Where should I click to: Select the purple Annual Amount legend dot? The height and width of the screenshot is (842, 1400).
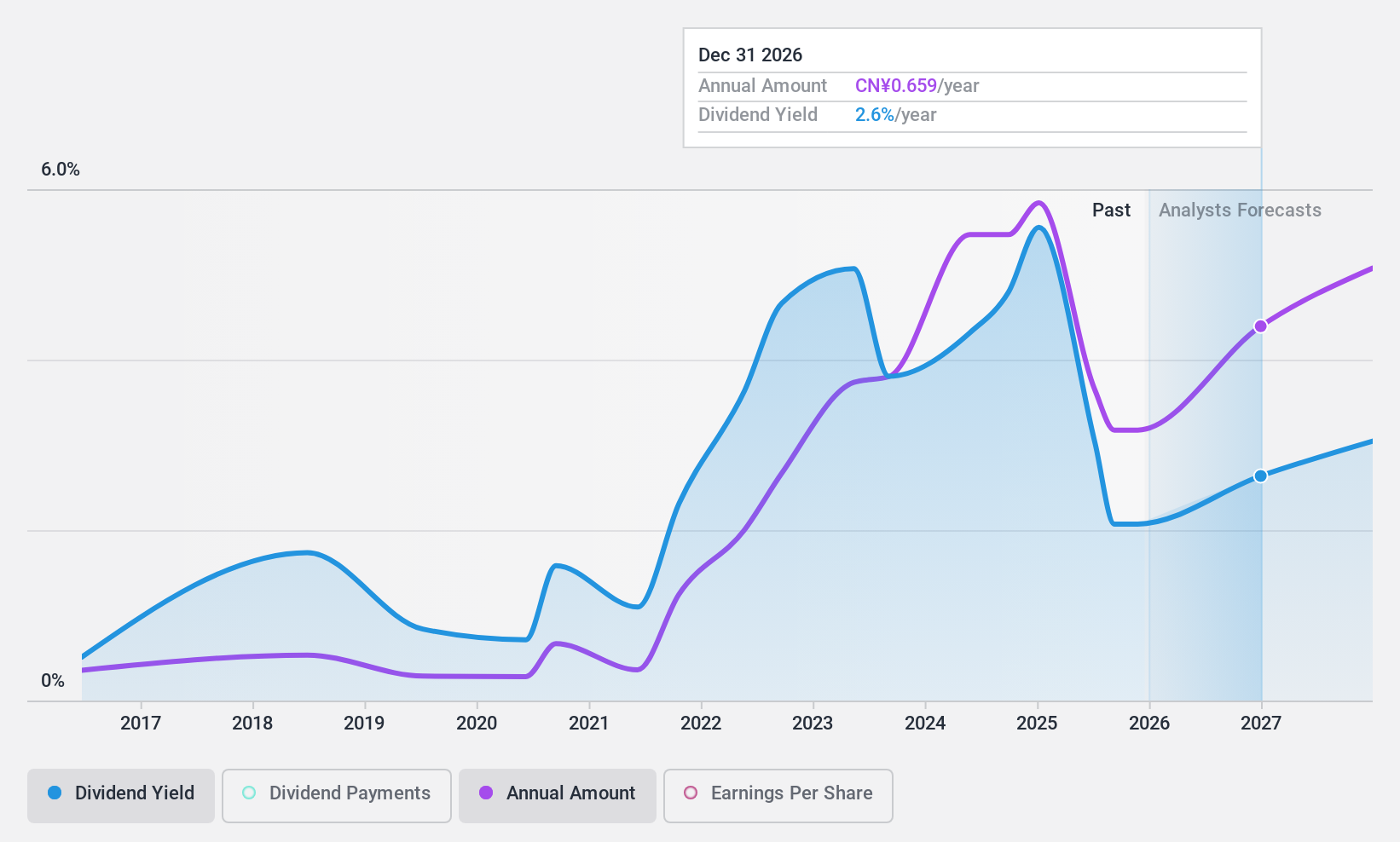point(488,793)
